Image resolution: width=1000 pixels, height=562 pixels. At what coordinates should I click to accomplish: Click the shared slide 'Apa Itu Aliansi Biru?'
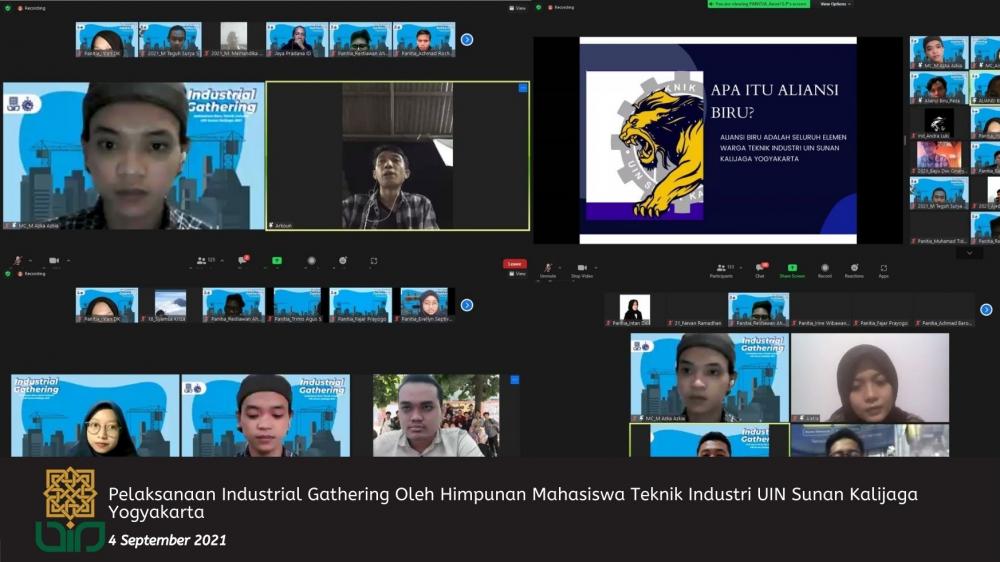coord(718,140)
